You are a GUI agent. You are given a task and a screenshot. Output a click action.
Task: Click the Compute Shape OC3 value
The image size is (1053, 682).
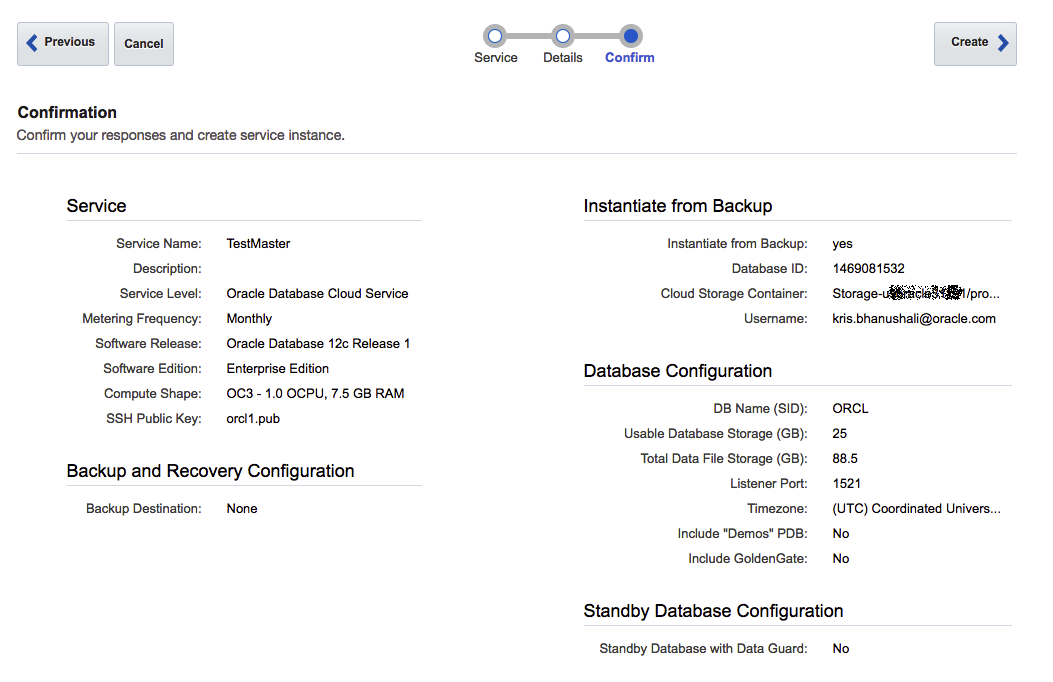coord(315,394)
